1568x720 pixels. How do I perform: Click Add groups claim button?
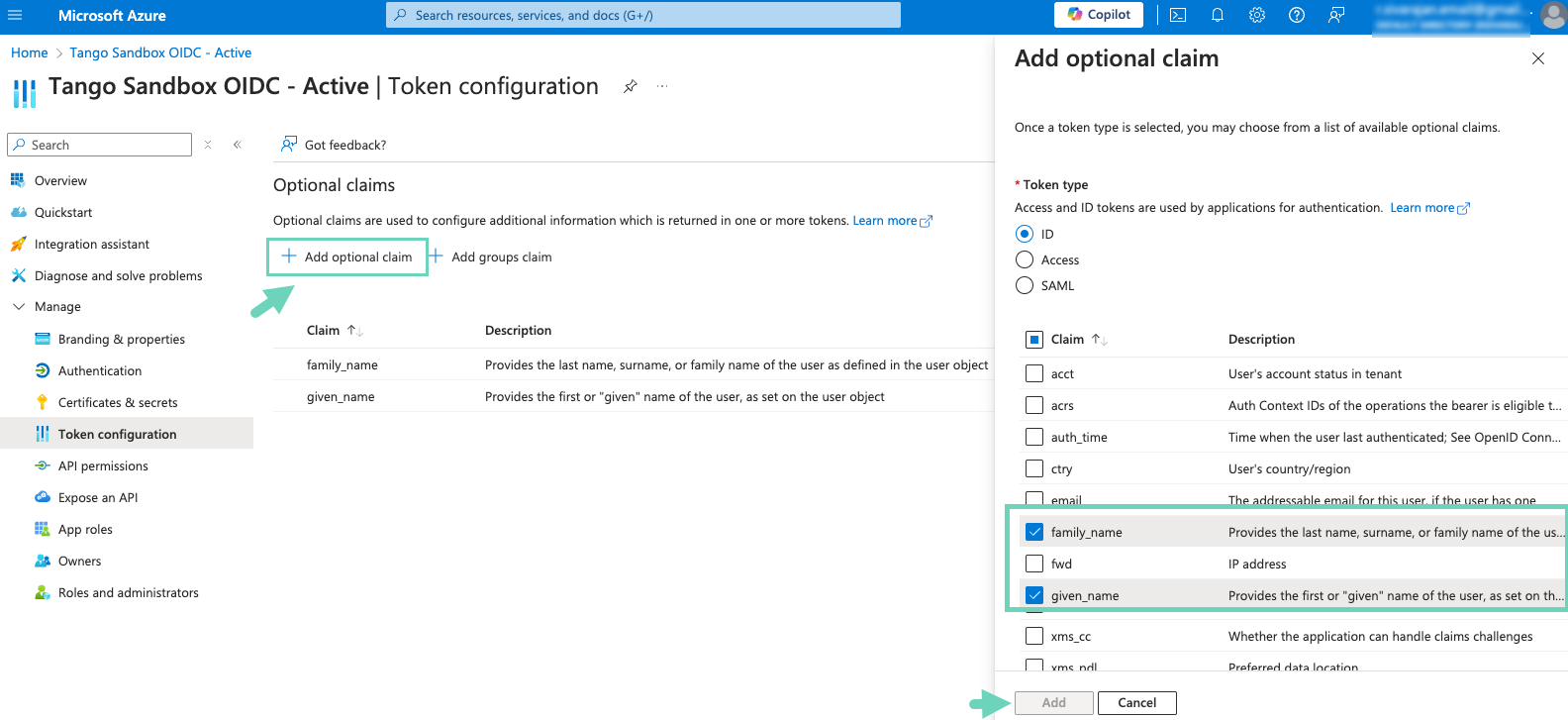pyautogui.click(x=490, y=257)
